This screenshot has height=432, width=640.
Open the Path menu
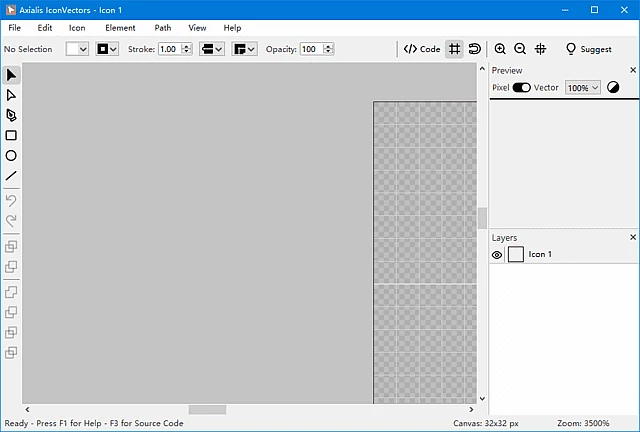point(162,28)
